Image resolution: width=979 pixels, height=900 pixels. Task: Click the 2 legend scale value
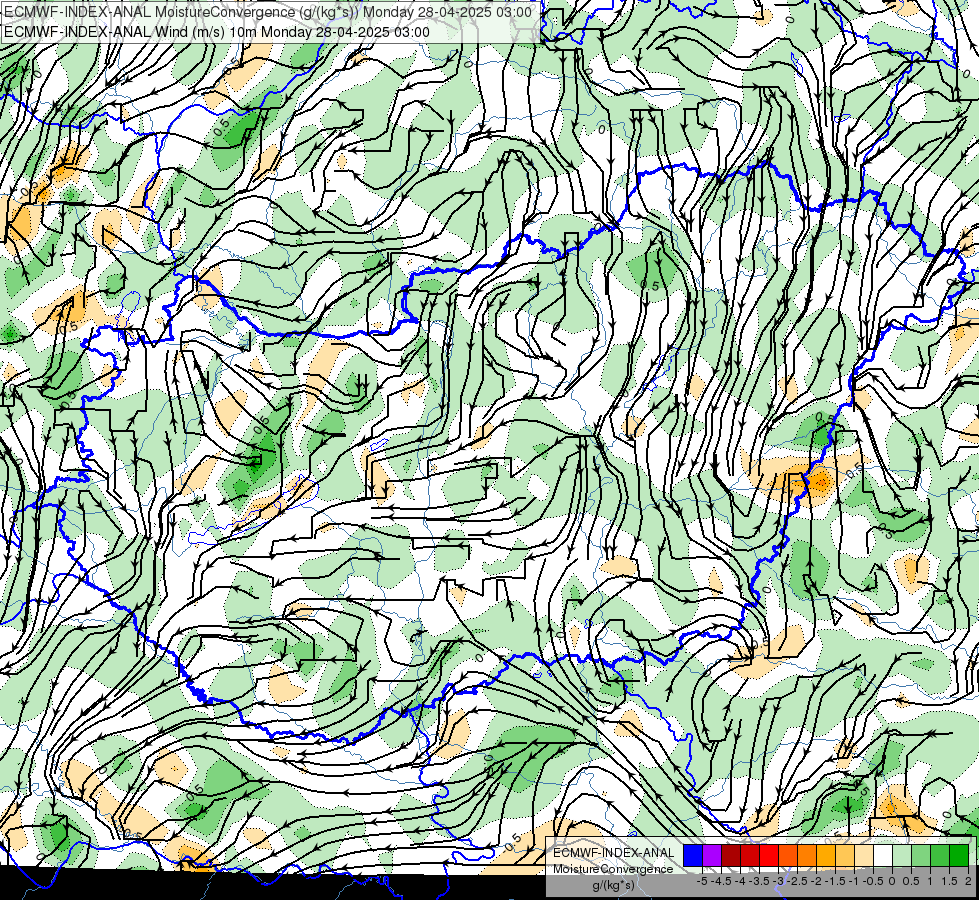click(968, 881)
